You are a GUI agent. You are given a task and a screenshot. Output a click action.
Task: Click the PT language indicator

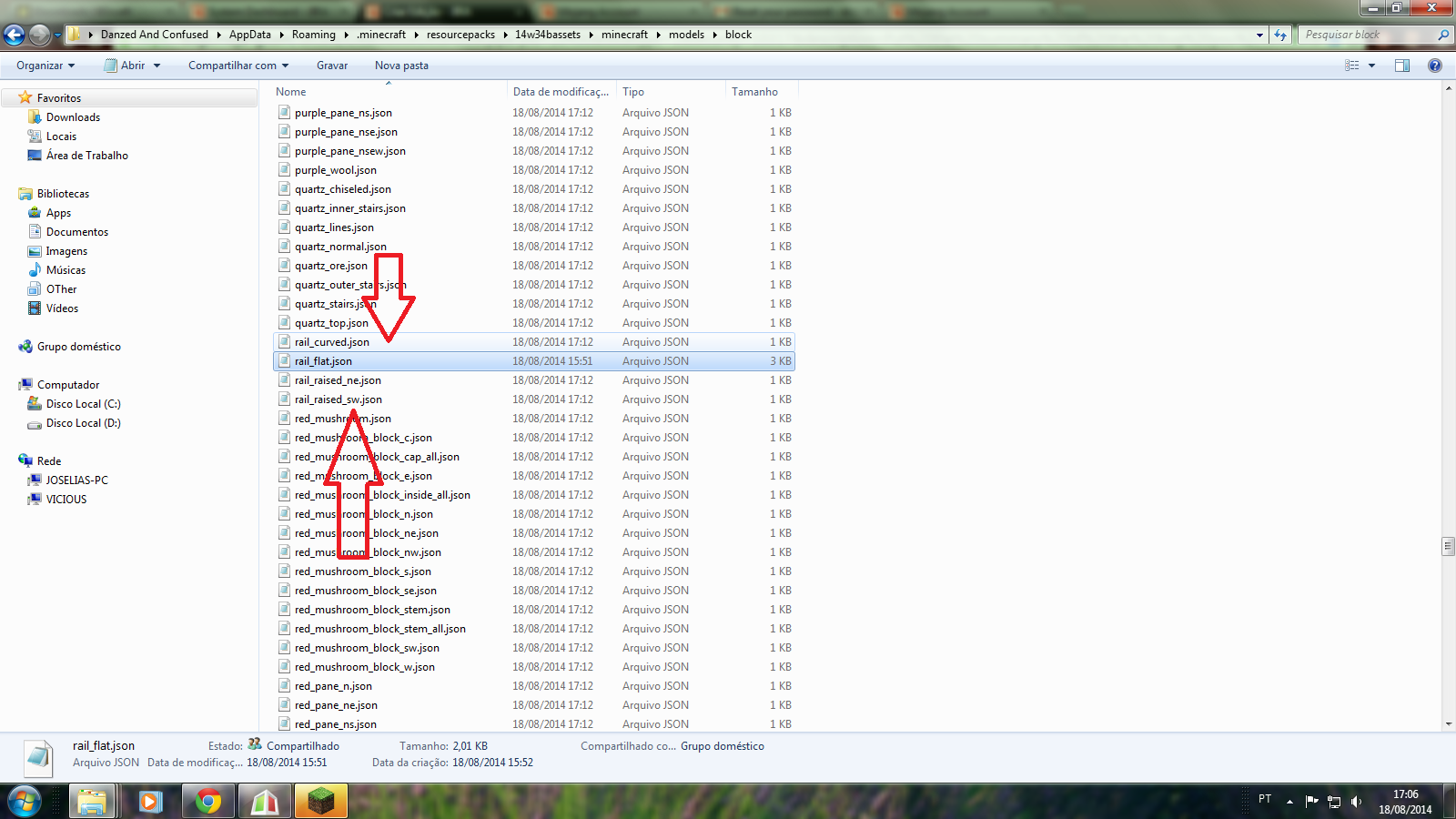pos(1265,799)
